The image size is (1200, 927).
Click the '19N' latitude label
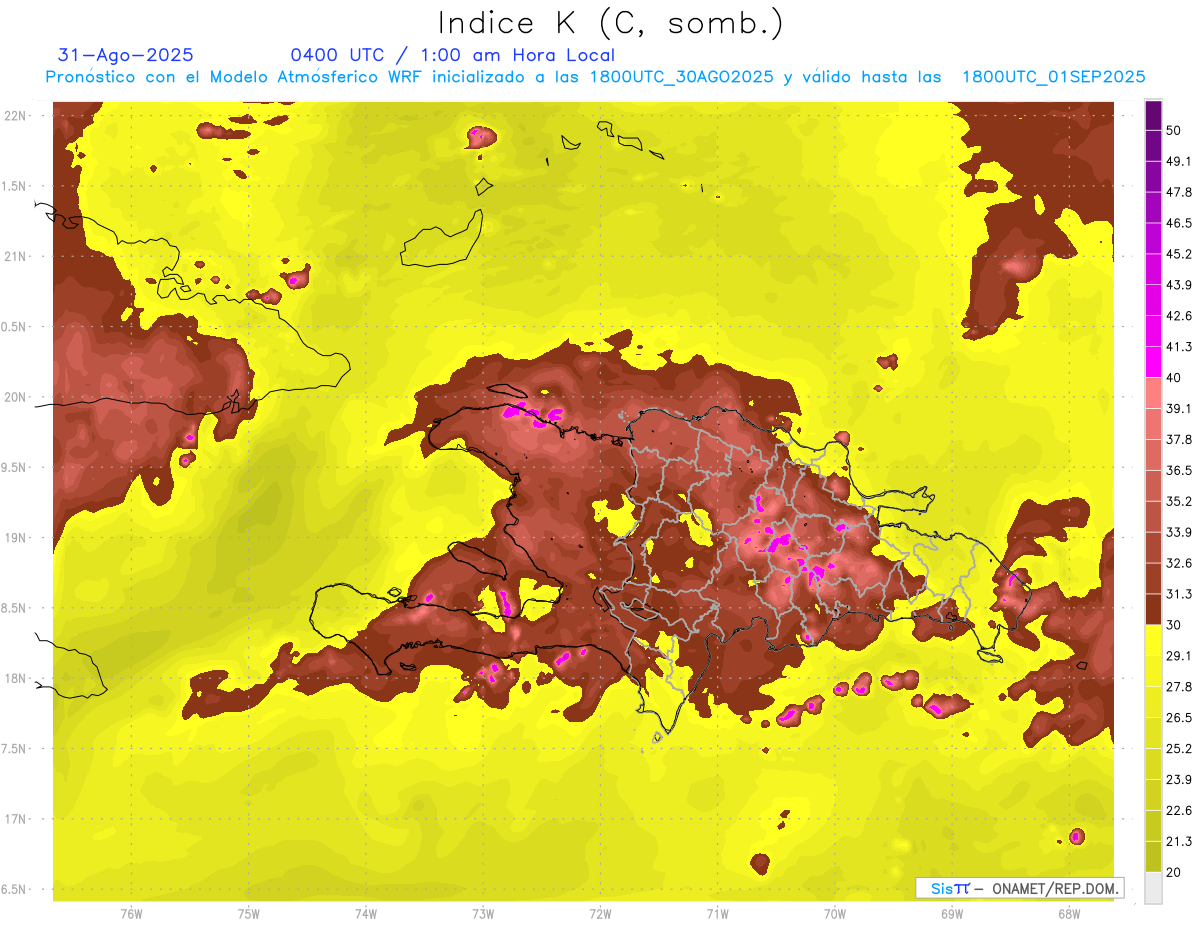coord(17,537)
